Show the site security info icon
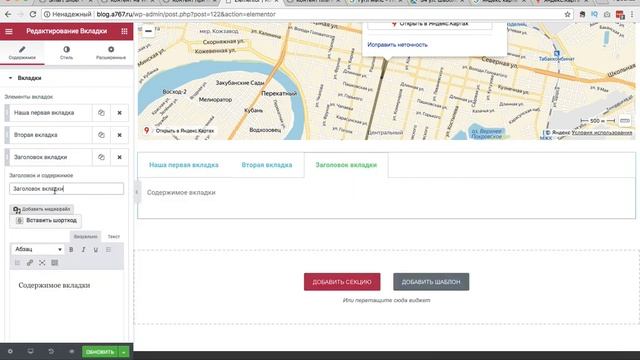 47,14
